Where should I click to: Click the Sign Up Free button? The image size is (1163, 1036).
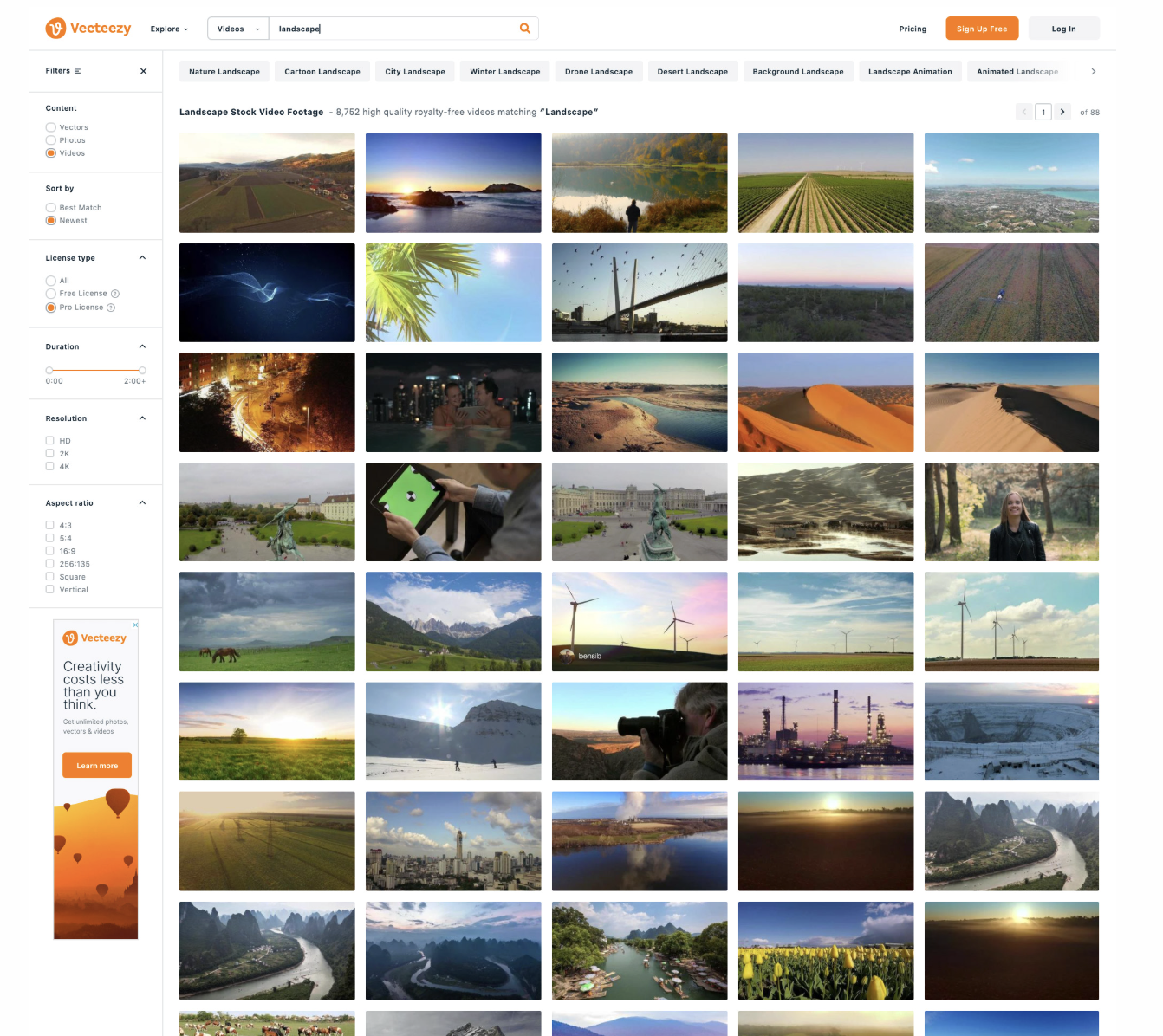[x=982, y=29]
